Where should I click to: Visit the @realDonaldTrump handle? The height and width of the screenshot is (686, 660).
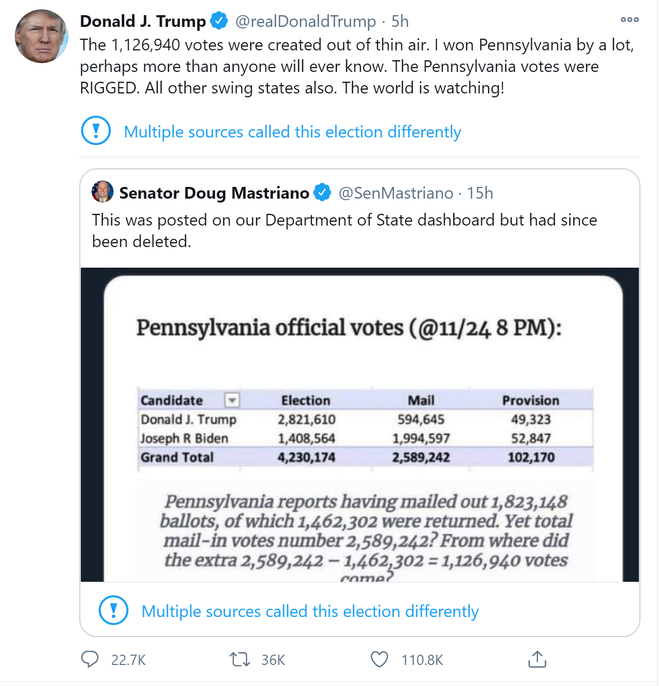pos(305,21)
